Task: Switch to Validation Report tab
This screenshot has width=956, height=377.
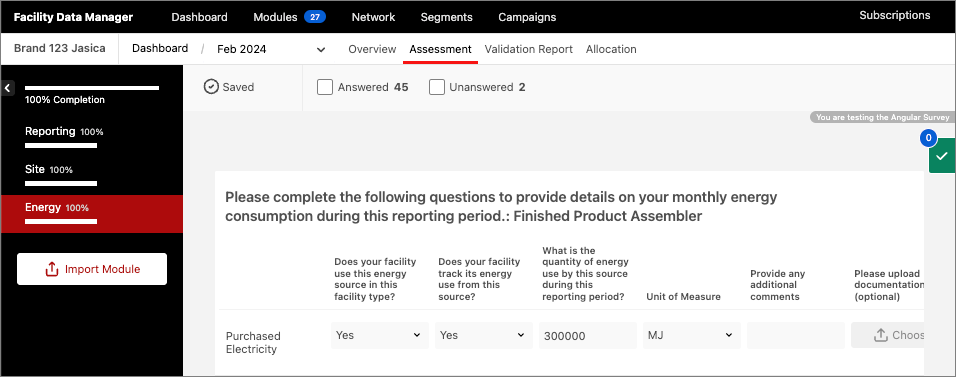Action: [529, 49]
